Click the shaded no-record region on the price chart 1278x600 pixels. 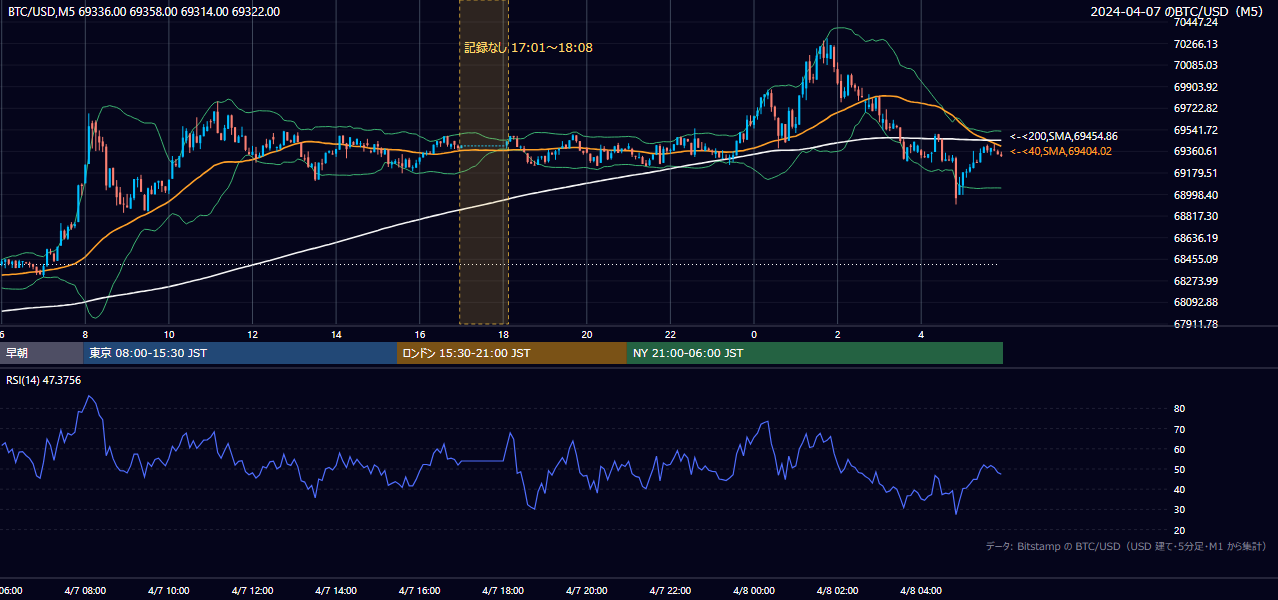point(484,162)
